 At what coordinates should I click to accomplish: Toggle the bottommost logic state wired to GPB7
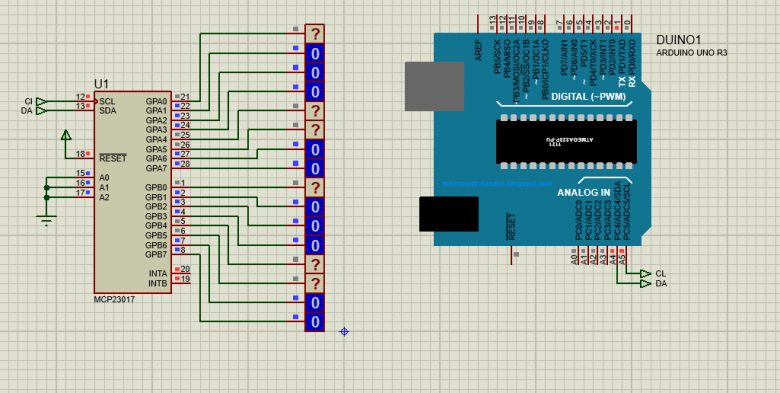click(314, 322)
